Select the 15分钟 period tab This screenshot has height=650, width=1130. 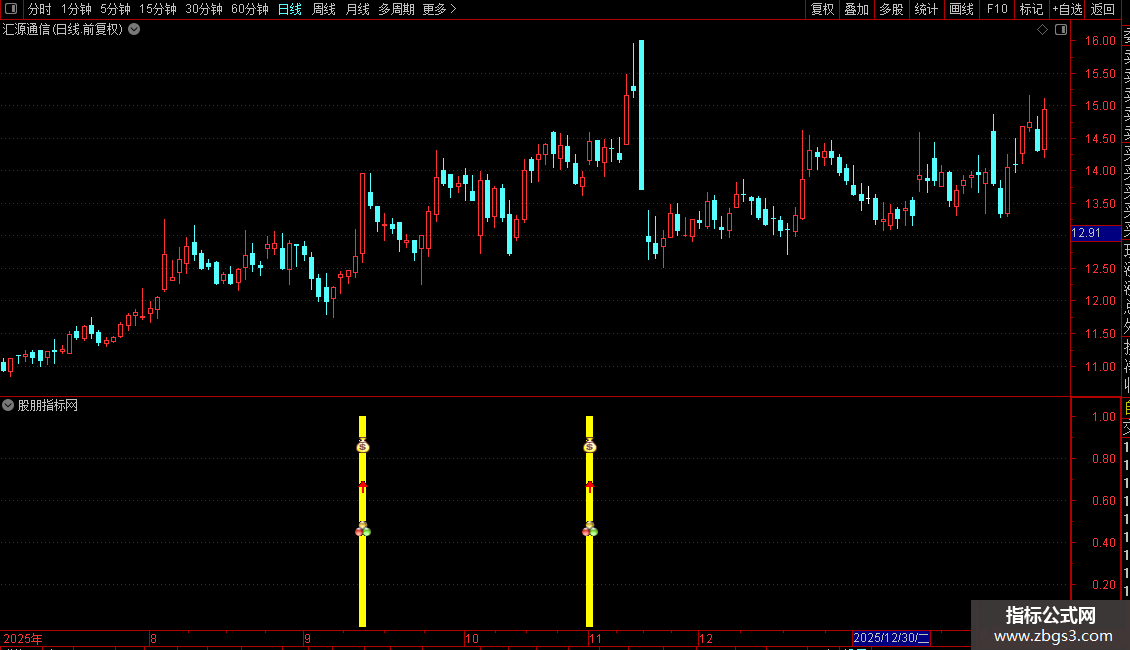tap(158, 9)
